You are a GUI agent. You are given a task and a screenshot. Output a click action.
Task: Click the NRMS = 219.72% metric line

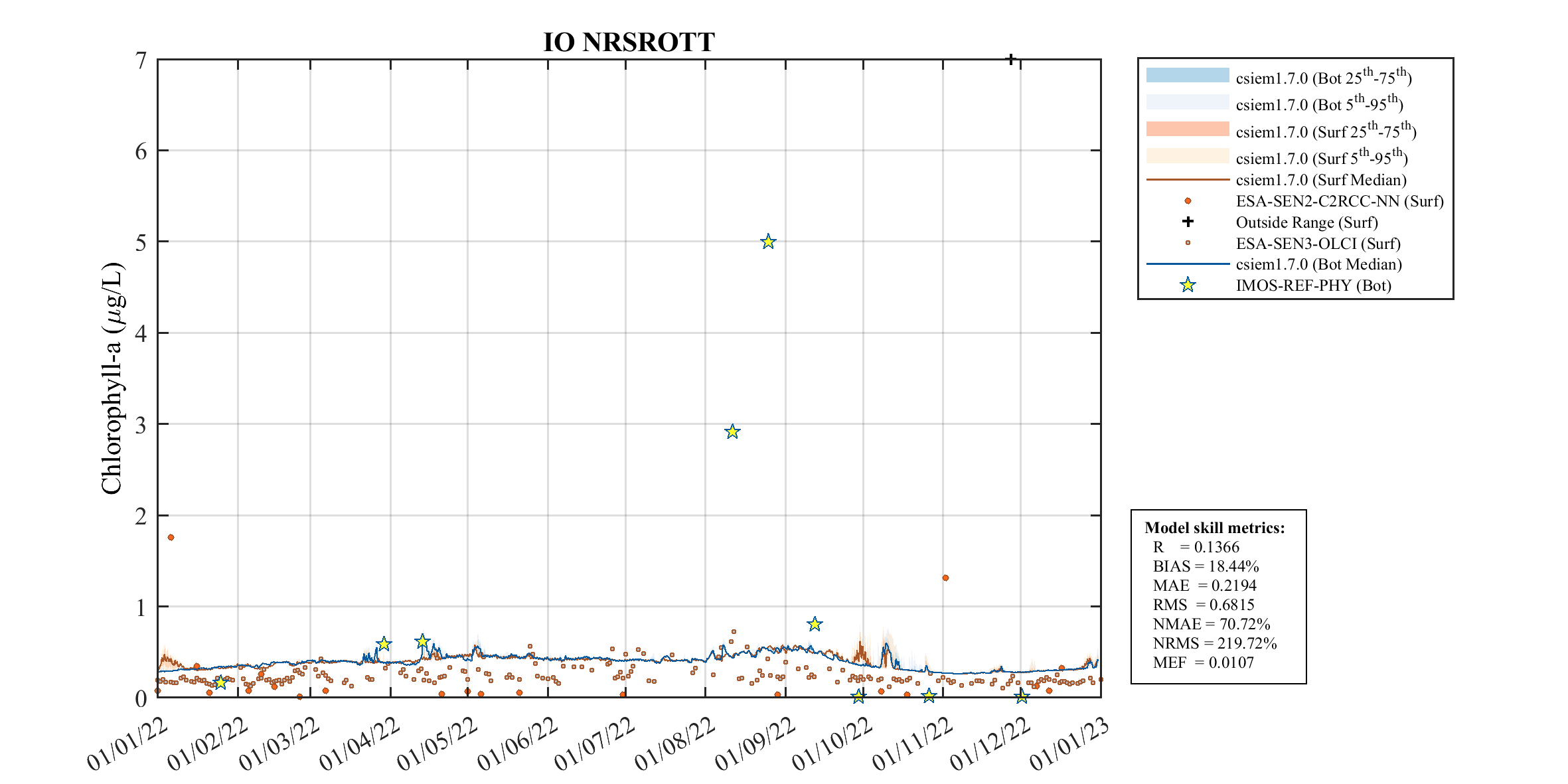[1214, 643]
